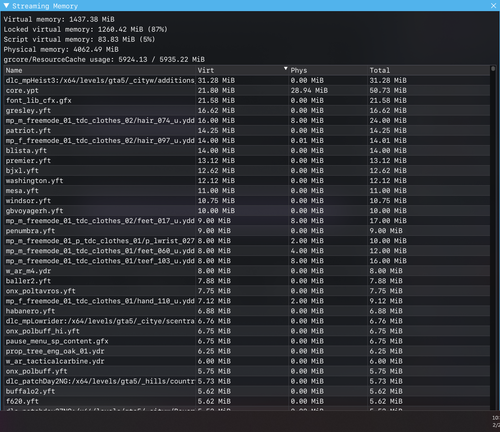Collapse the Streaming Memory window triangle
Screen dimensions: 500x432
pyautogui.click(x=6, y=5)
